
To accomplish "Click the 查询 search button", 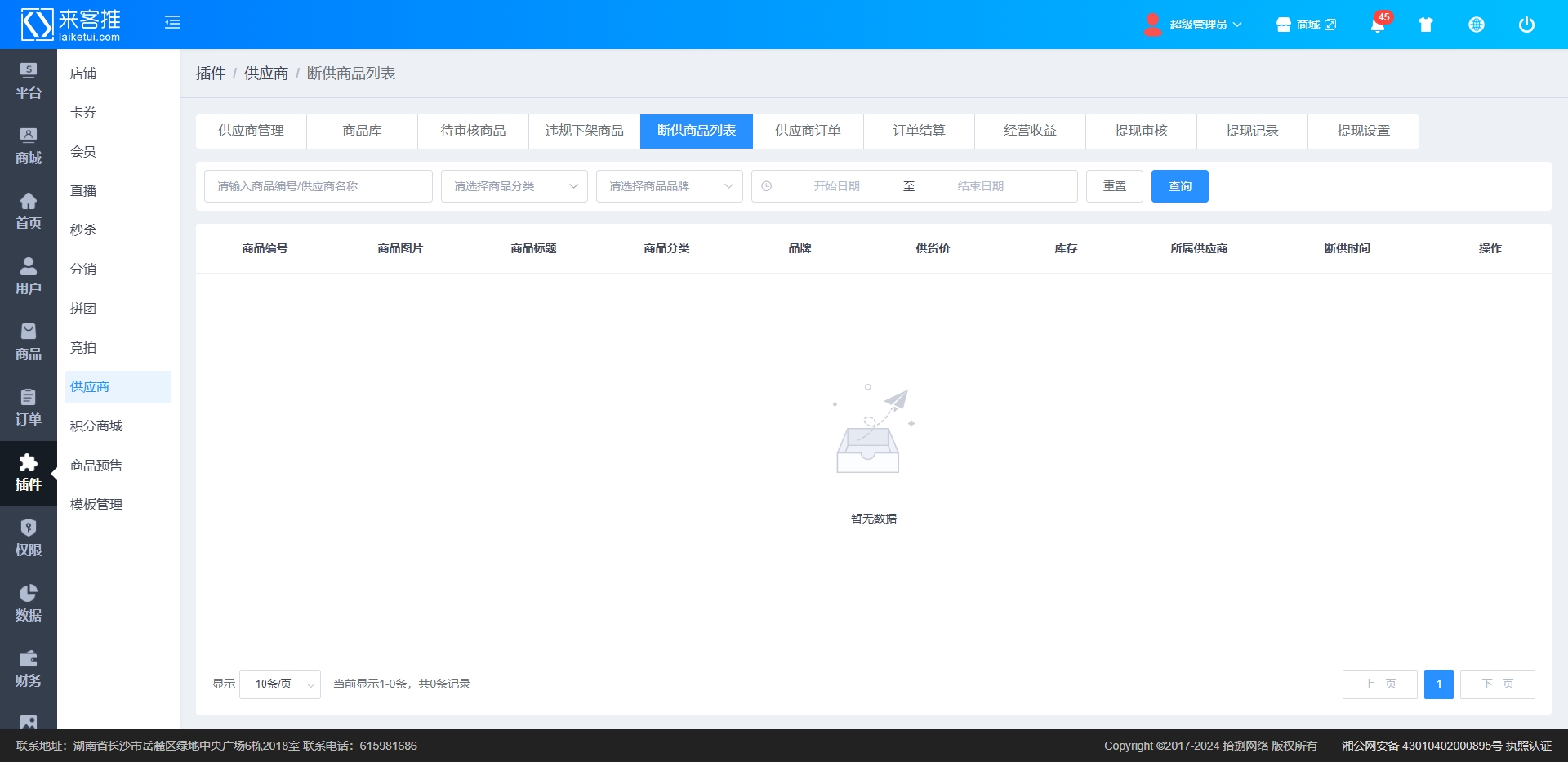I will [1179, 186].
